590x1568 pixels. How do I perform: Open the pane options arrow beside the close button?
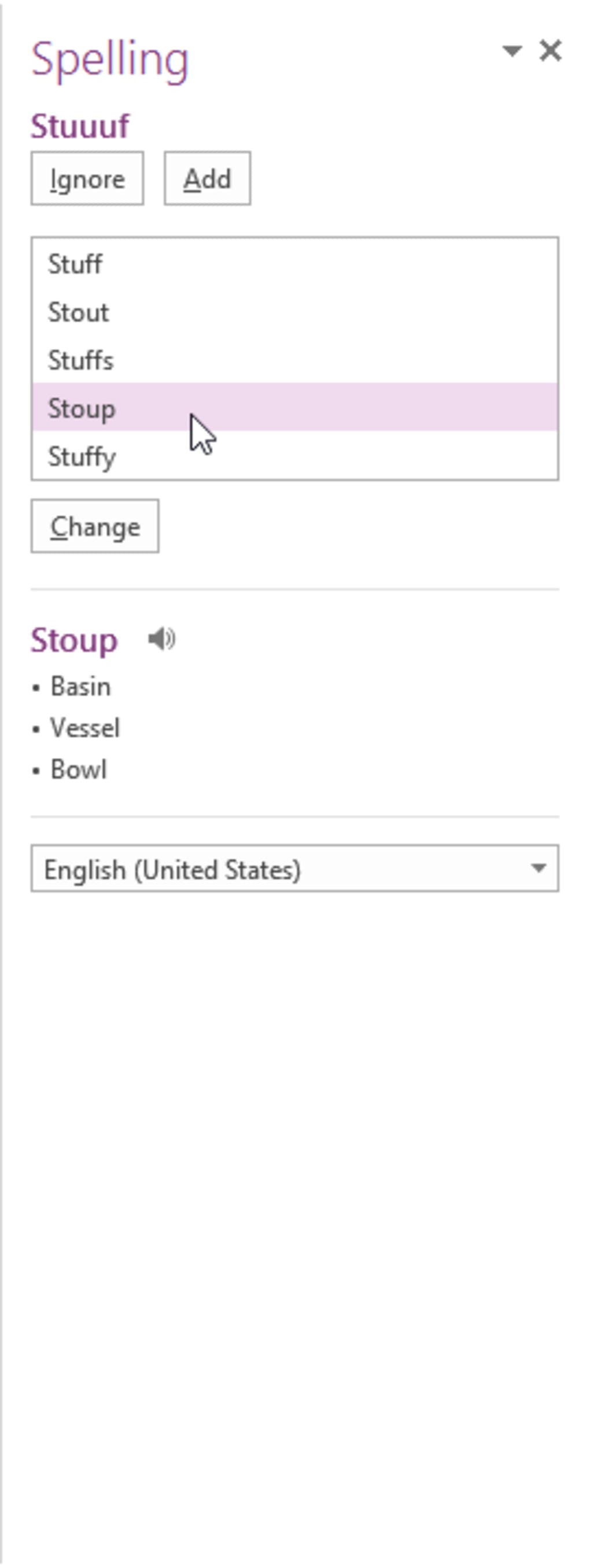(x=512, y=52)
